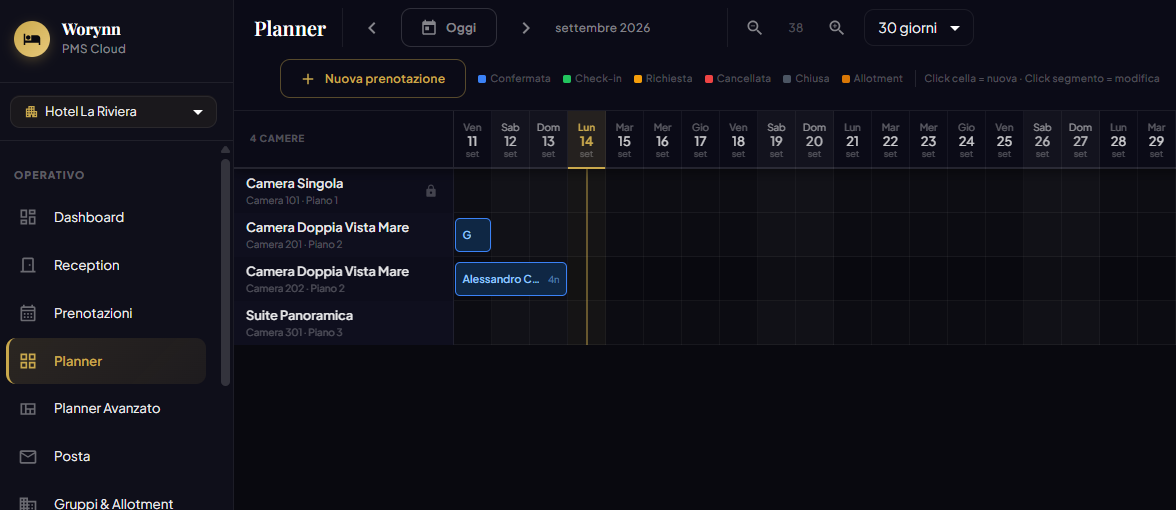Click the Mer 23 set column header

click(x=928, y=140)
